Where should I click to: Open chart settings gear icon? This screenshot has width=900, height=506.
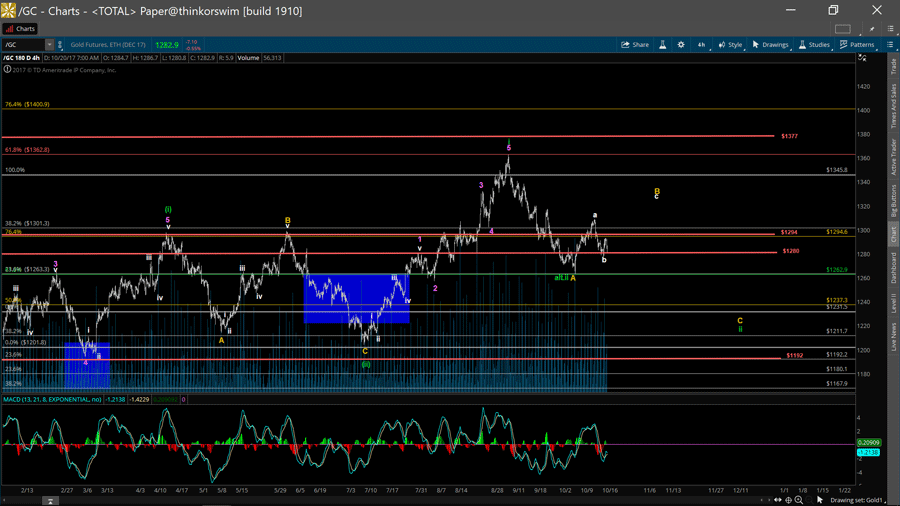(681, 45)
